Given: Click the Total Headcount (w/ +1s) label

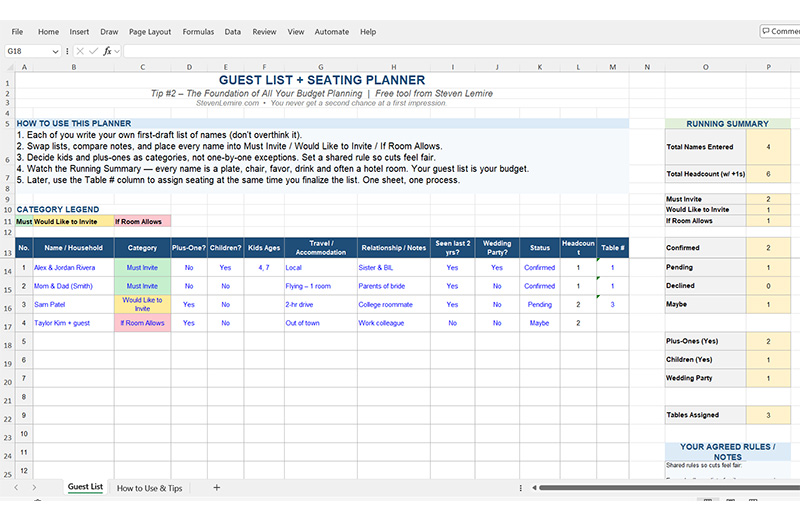Looking at the screenshot, I should 706,174.
